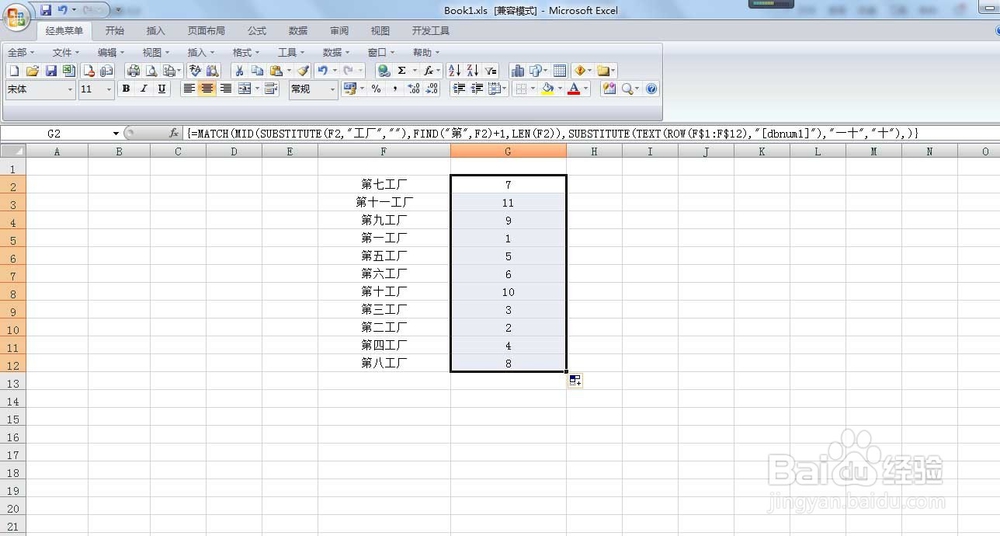Copy the selected cells

257,71
